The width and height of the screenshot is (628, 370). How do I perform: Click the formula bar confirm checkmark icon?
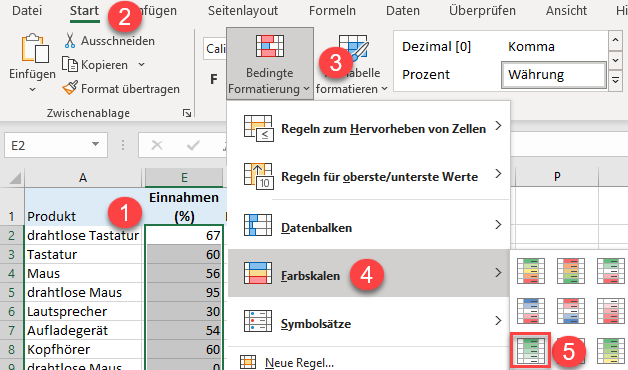click(193, 145)
